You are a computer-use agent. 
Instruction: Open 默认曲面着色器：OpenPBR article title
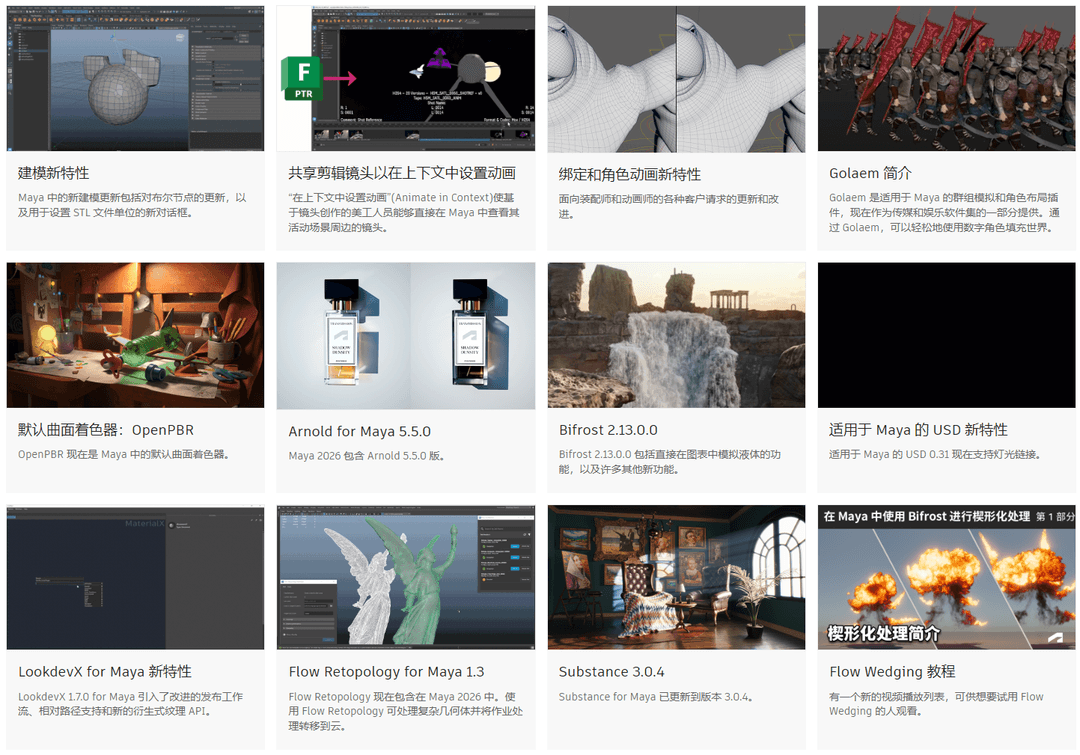pyautogui.click(x=106, y=430)
